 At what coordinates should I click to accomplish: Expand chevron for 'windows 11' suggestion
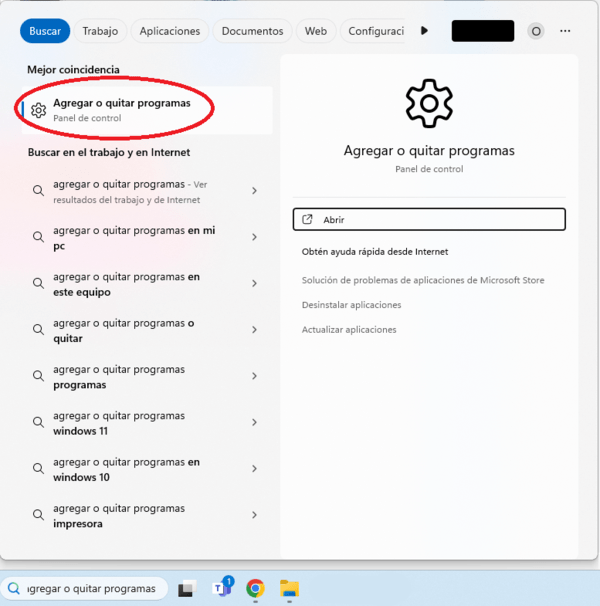[x=254, y=422]
